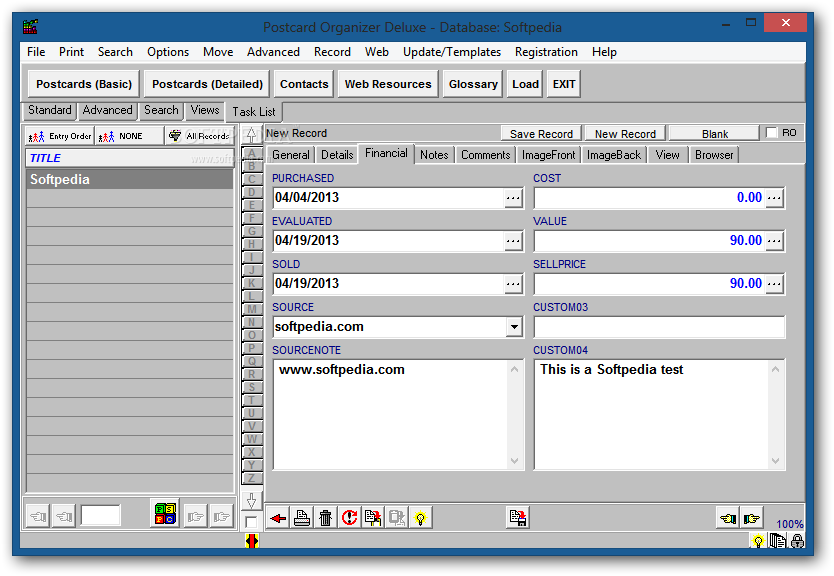This screenshot has height=576, width=834.
Task: Switch to the Views tab
Action: pyautogui.click(x=205, y=110)
